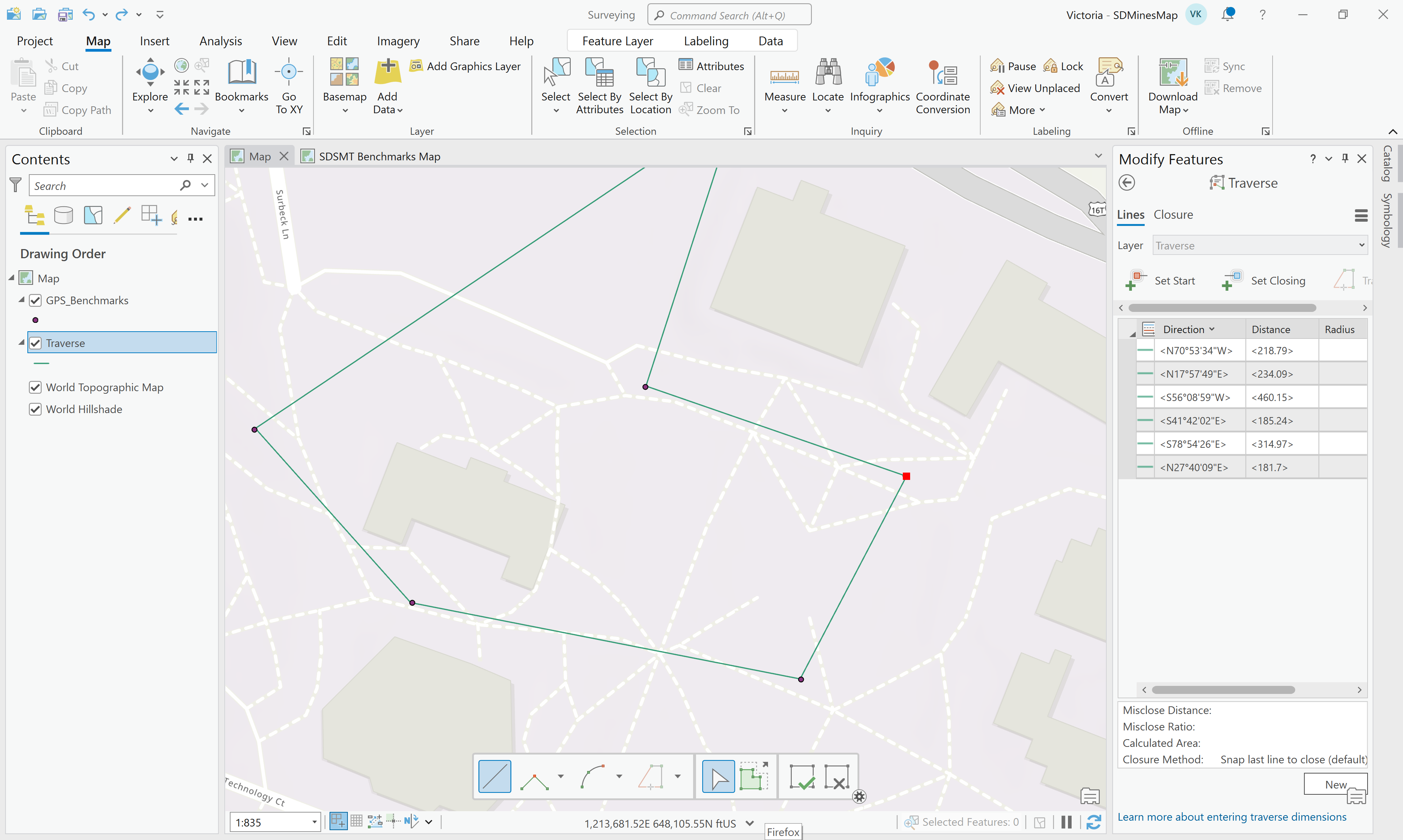The image size is (1403, 840).
Task: Open the coordinate units dropdown
Action: pyautogui.click(x=750, y=823)
